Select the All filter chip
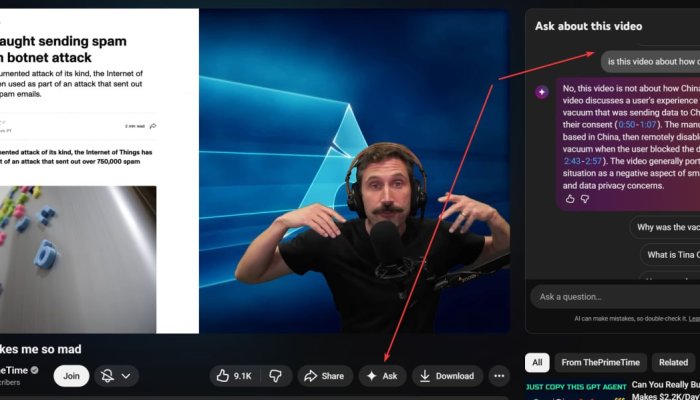 point(537,362)
